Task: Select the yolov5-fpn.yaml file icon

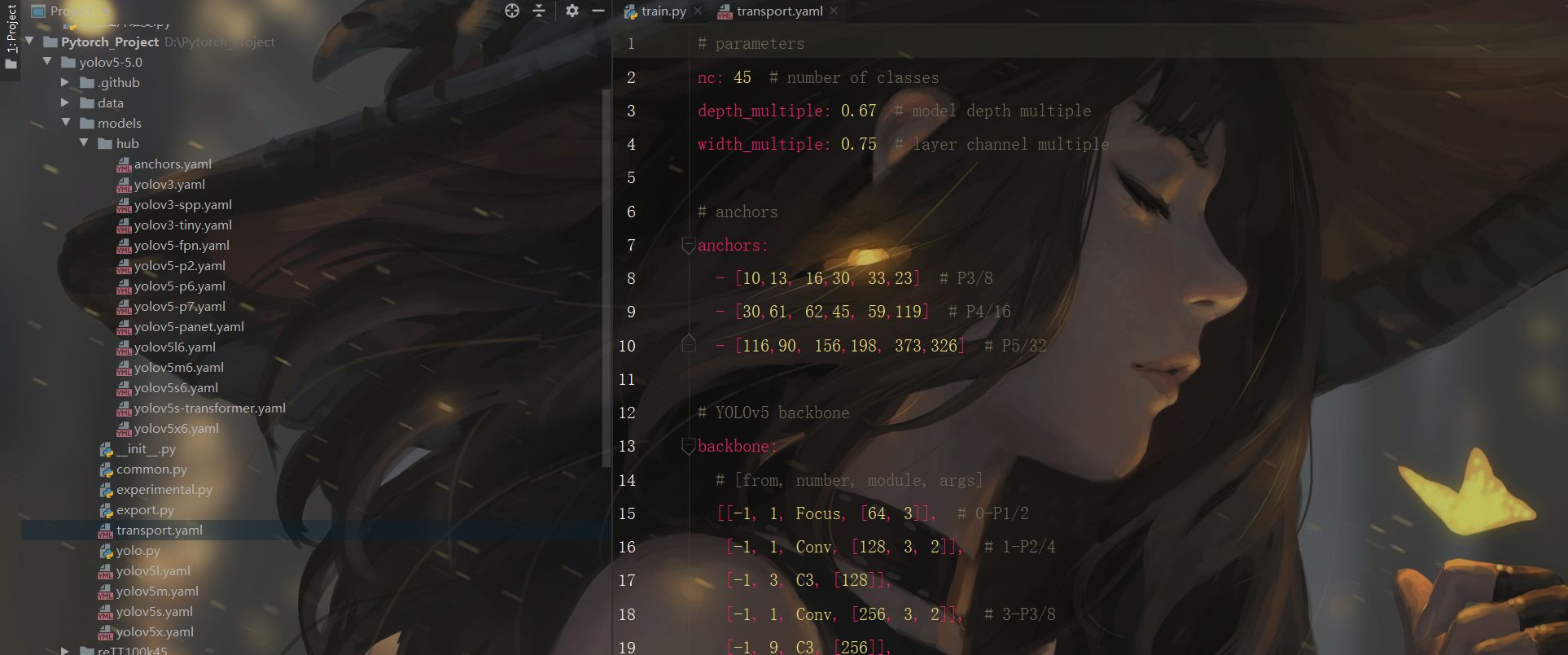Action: pyautogui.click(x=124, y=247)
